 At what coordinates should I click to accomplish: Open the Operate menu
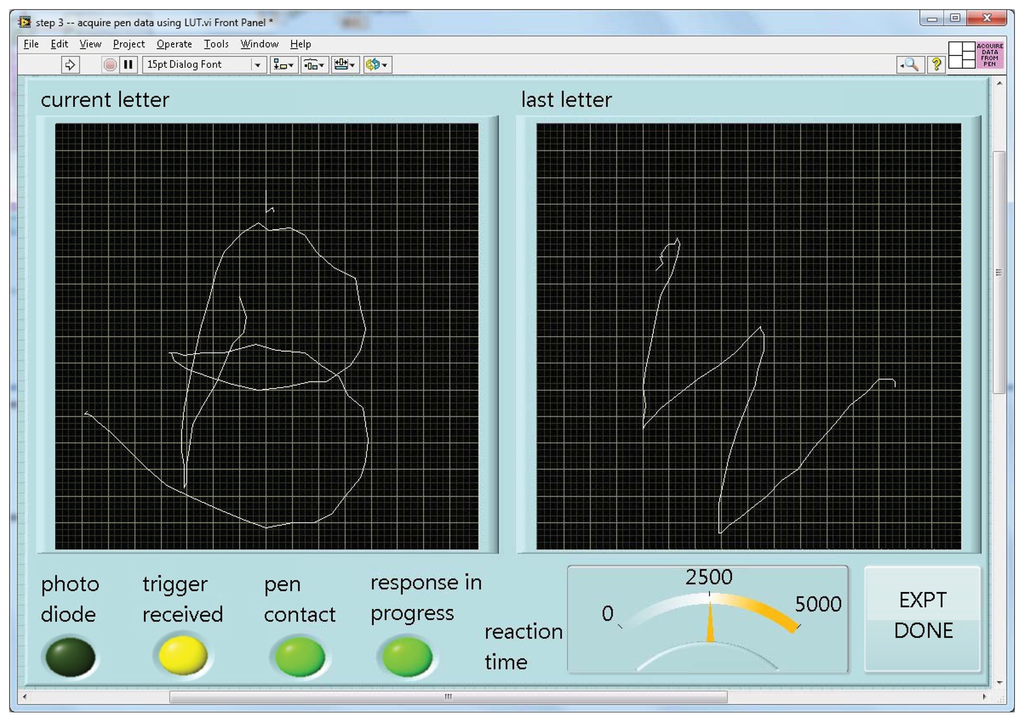coord(174,44)
